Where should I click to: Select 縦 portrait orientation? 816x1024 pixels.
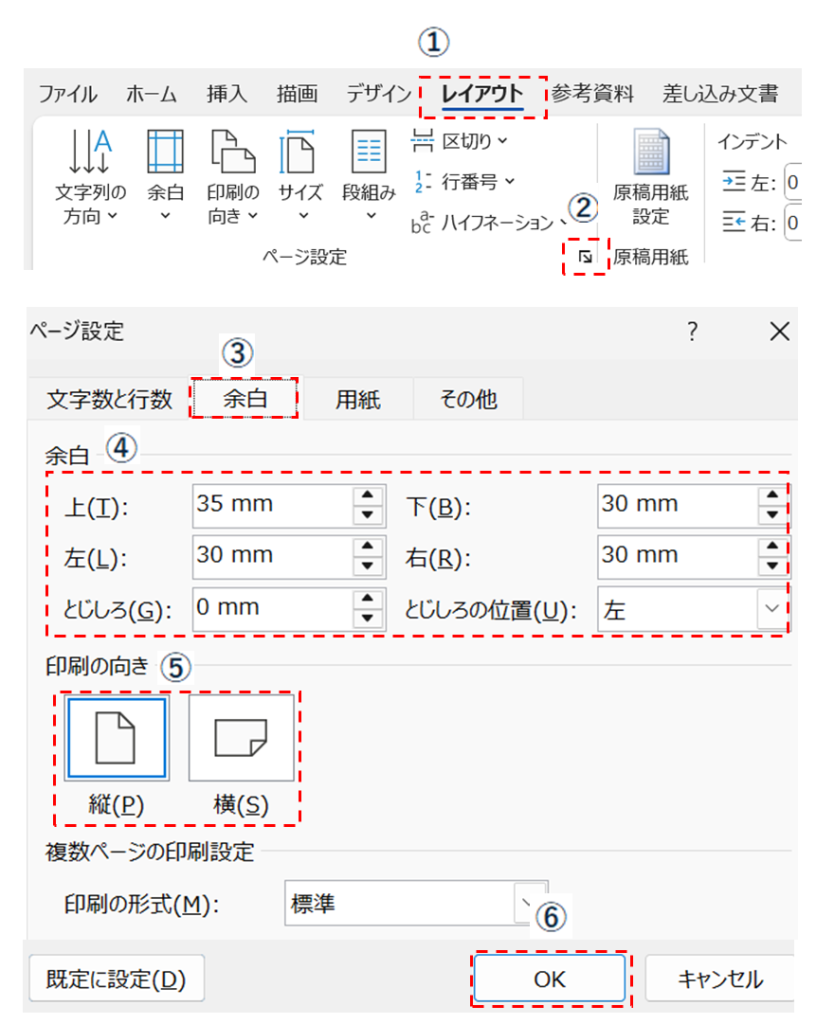tap(118, 738)
